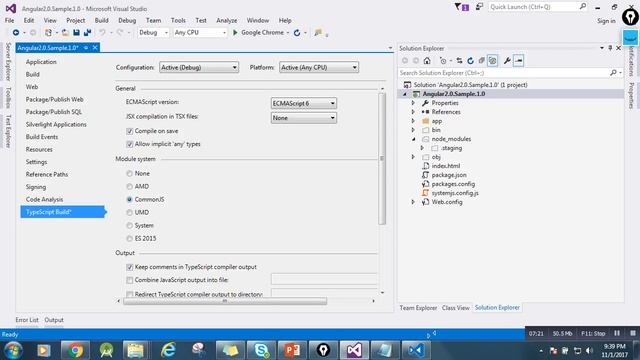Select ES 2015 module system radio button

coord(129,238)
